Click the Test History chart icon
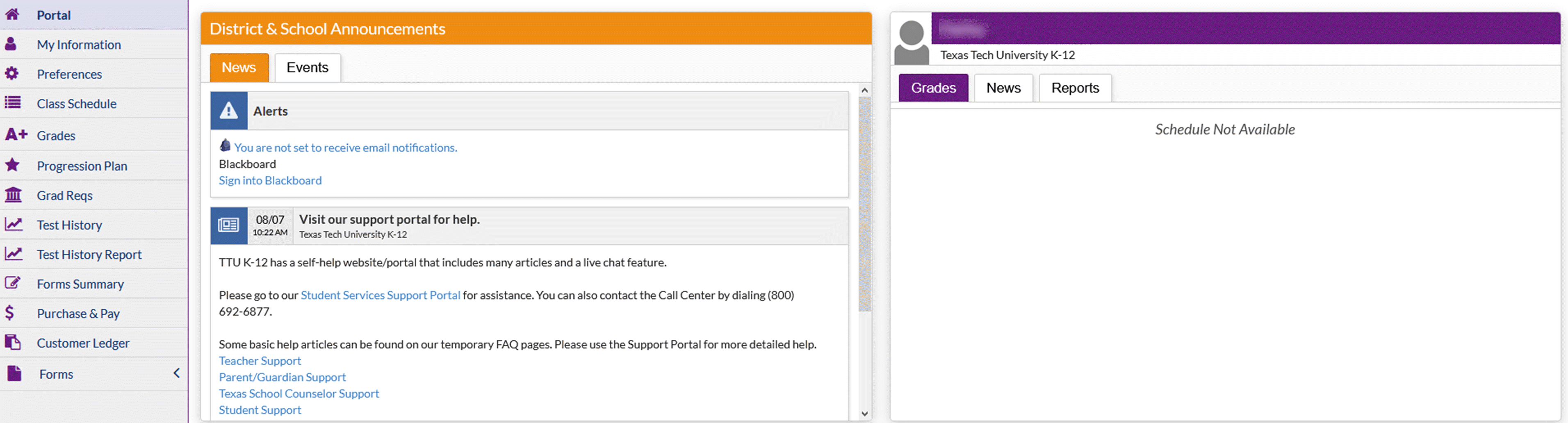The height and width of the screenshot is (423, 1568). click(14, 225)
